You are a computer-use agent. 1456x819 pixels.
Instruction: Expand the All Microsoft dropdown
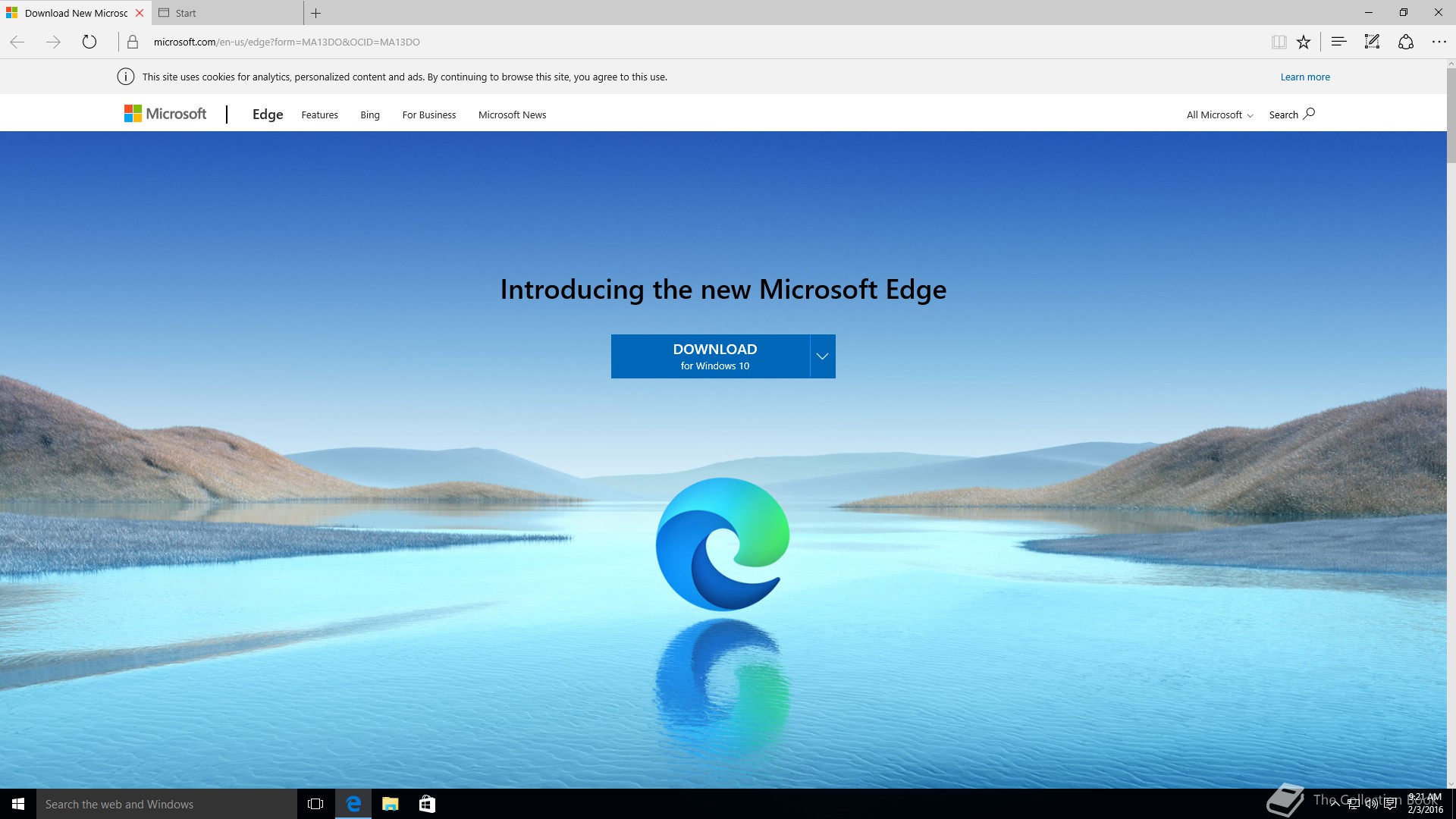1219,115
